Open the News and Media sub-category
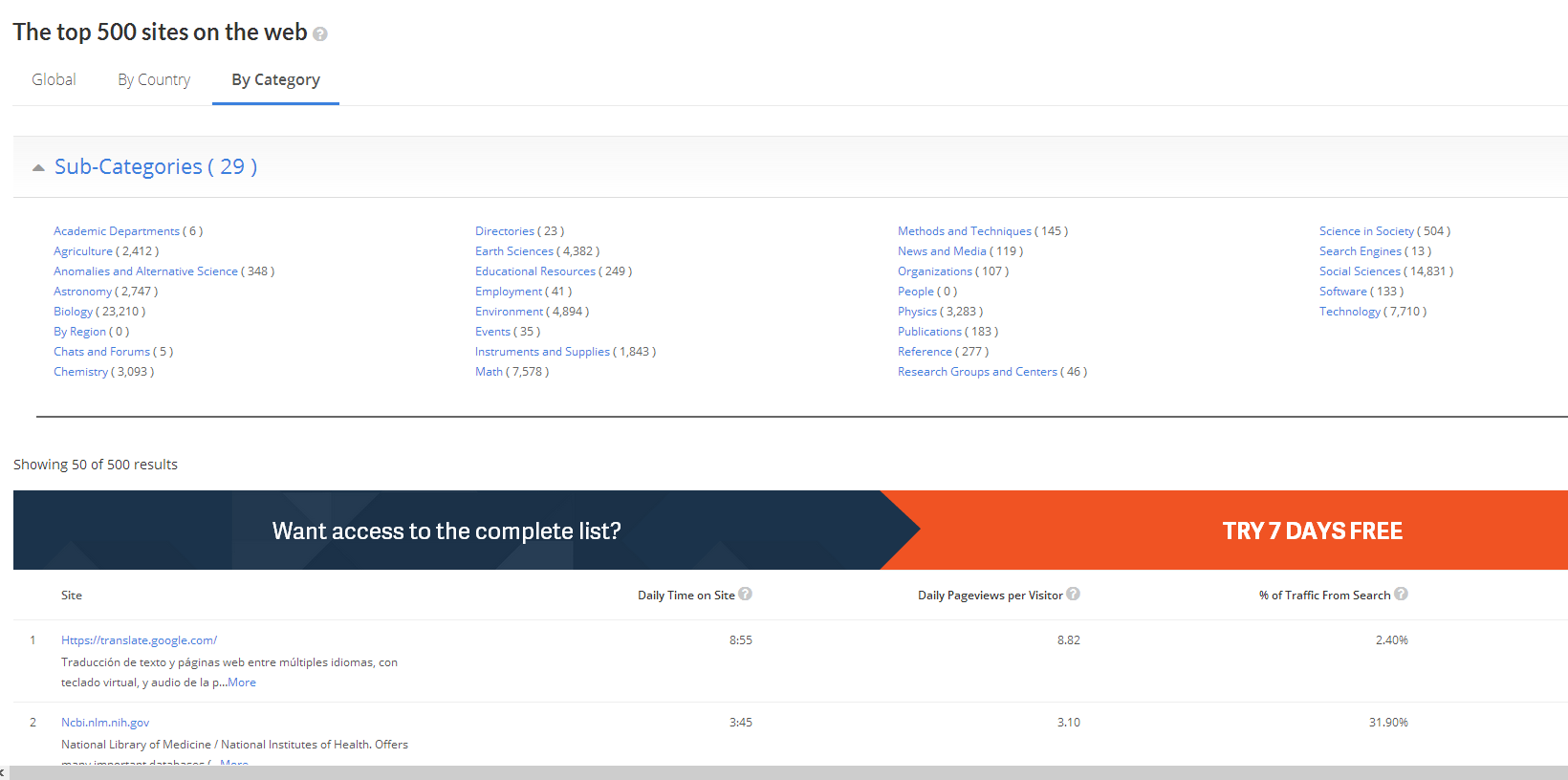The image size is (1568, 780). (942, 251)
